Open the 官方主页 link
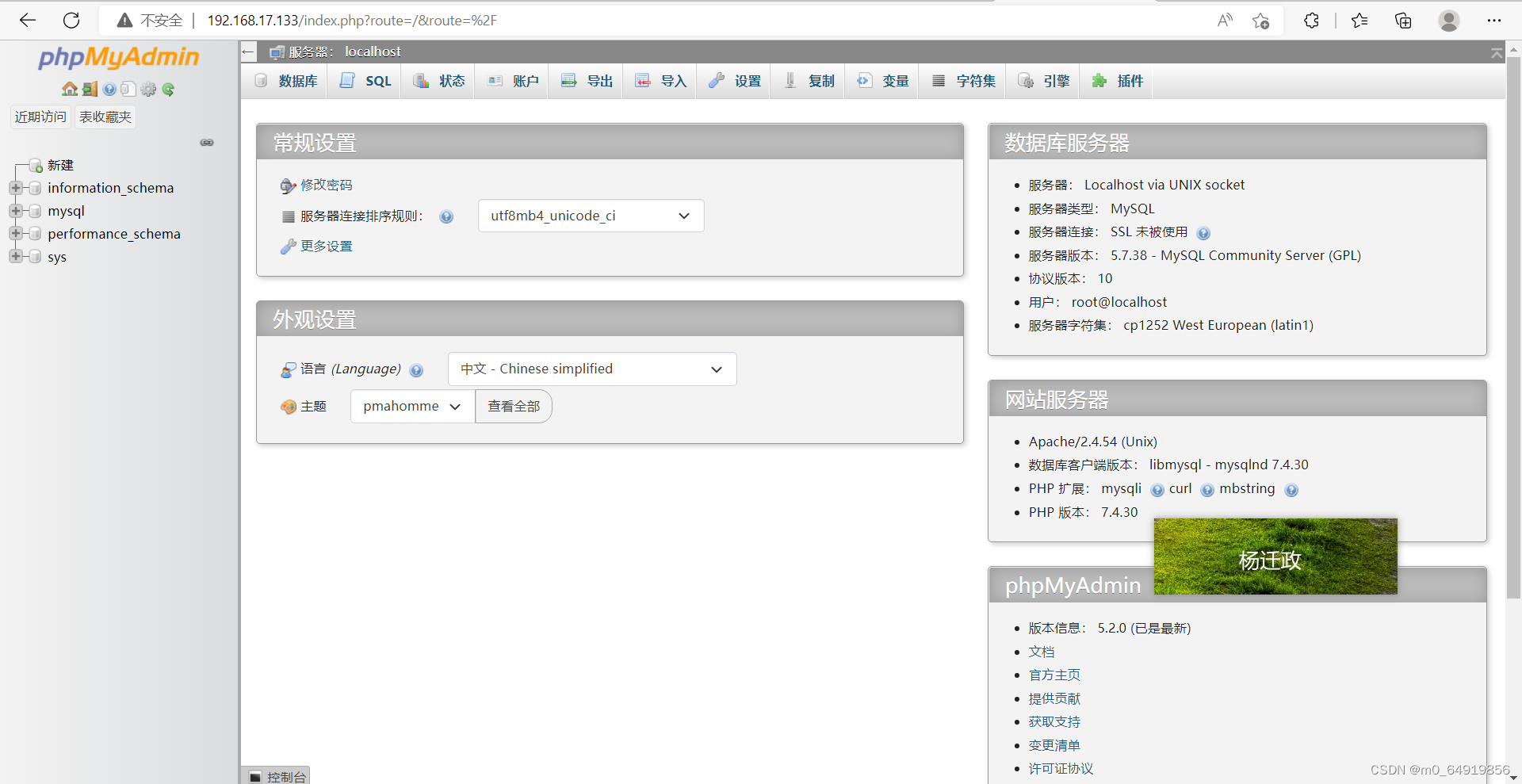 coord(1054,675)
